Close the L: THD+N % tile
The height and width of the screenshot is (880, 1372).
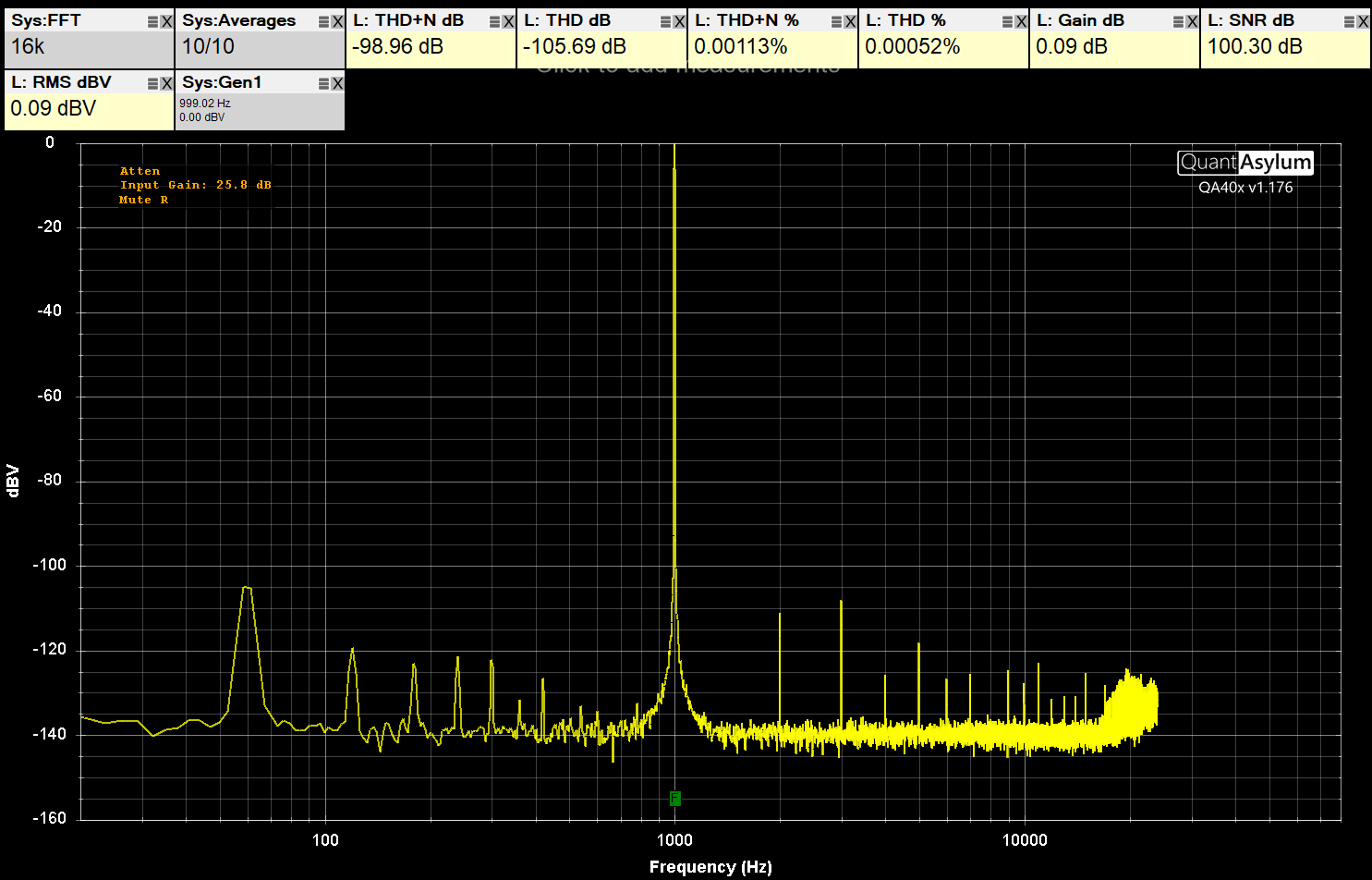(850, 21)
